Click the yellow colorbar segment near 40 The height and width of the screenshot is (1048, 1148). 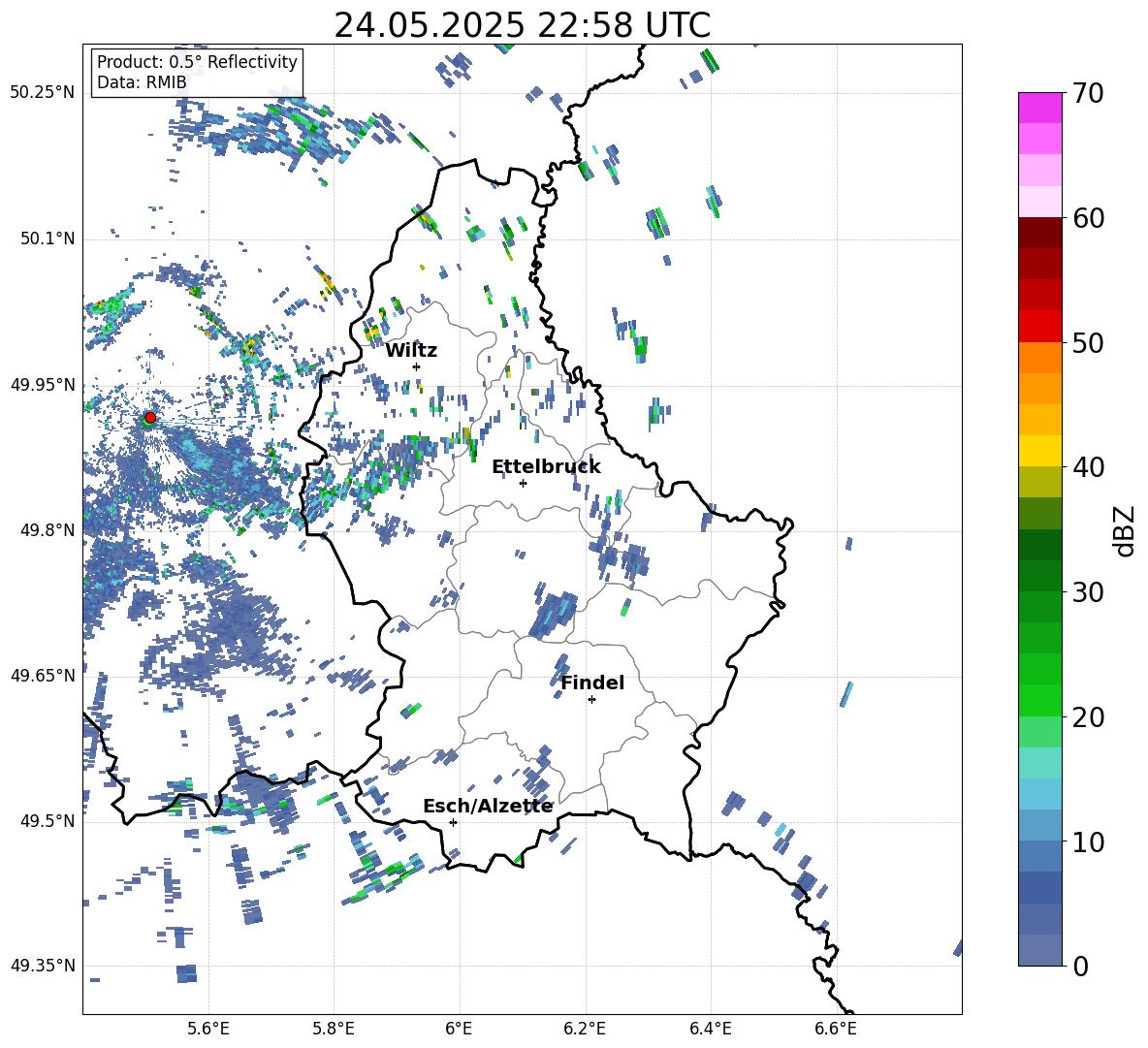pos(1040,451)
